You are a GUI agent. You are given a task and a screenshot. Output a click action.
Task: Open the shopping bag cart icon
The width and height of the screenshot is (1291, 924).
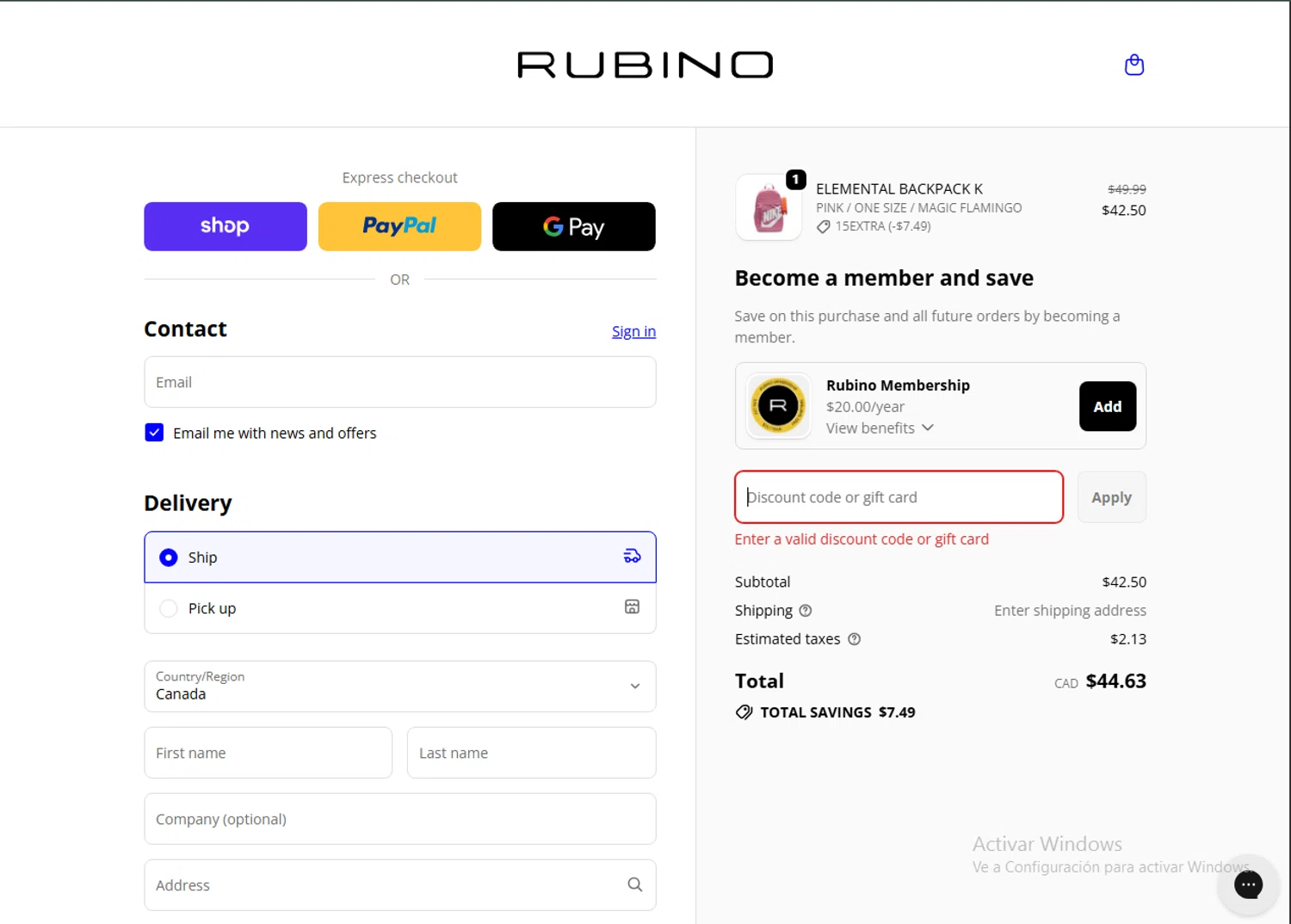(1134, 65)
